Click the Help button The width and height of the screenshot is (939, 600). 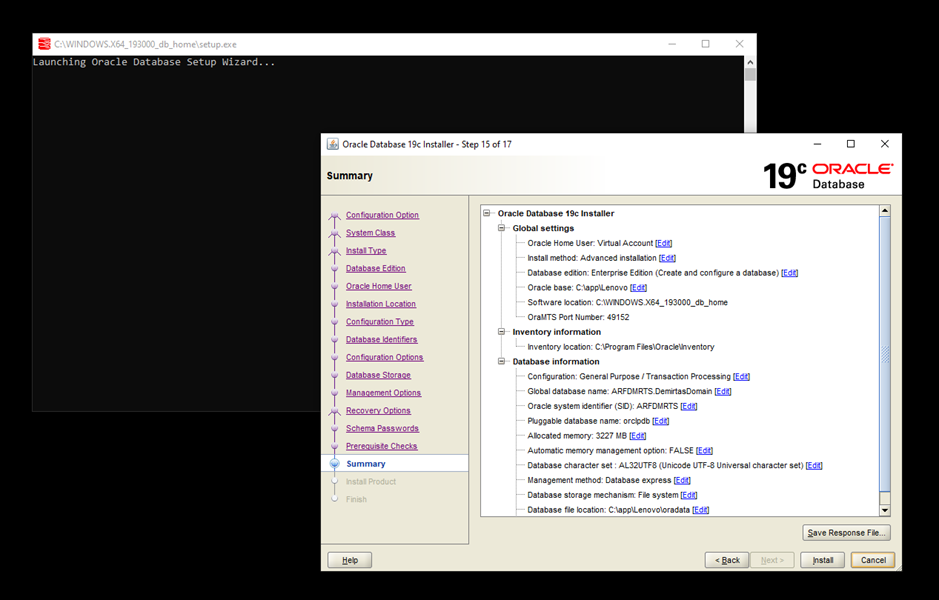click(350, 560)
